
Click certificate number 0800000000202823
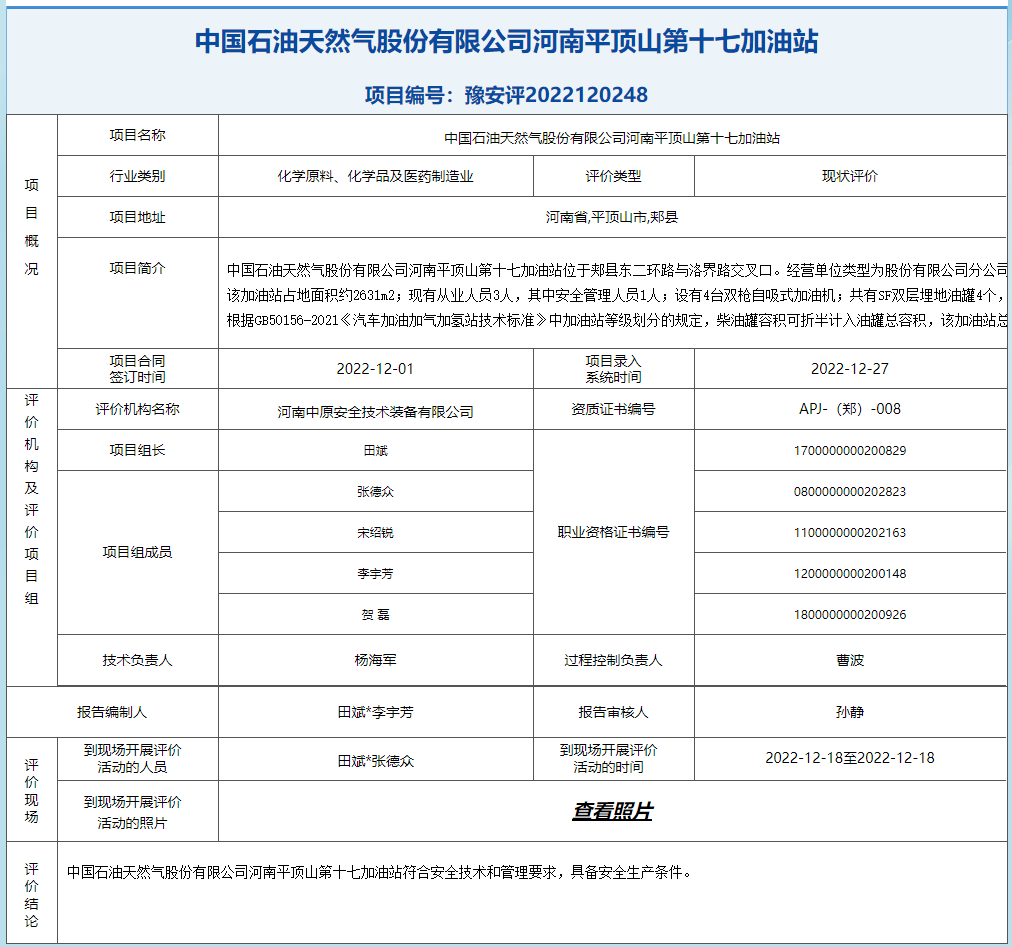point(850,491)
